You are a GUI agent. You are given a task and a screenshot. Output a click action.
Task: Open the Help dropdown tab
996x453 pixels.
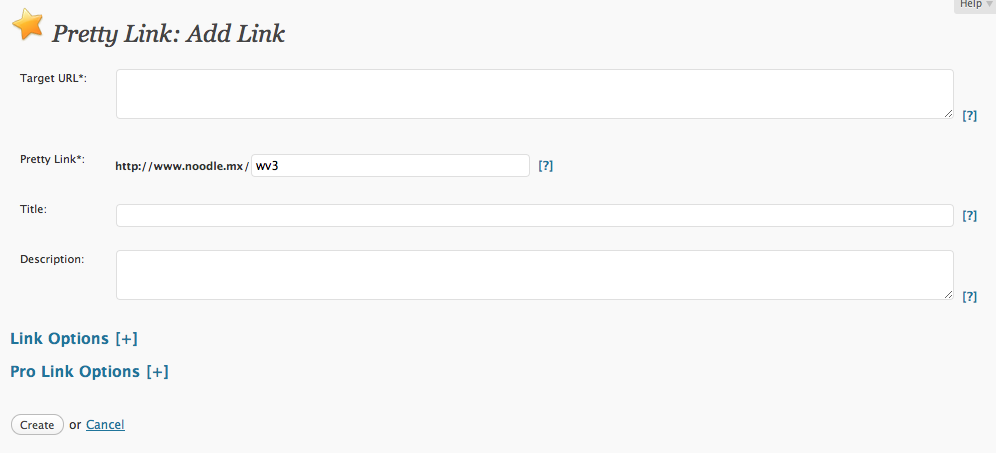pyautogui.click(x=975, y=5)
